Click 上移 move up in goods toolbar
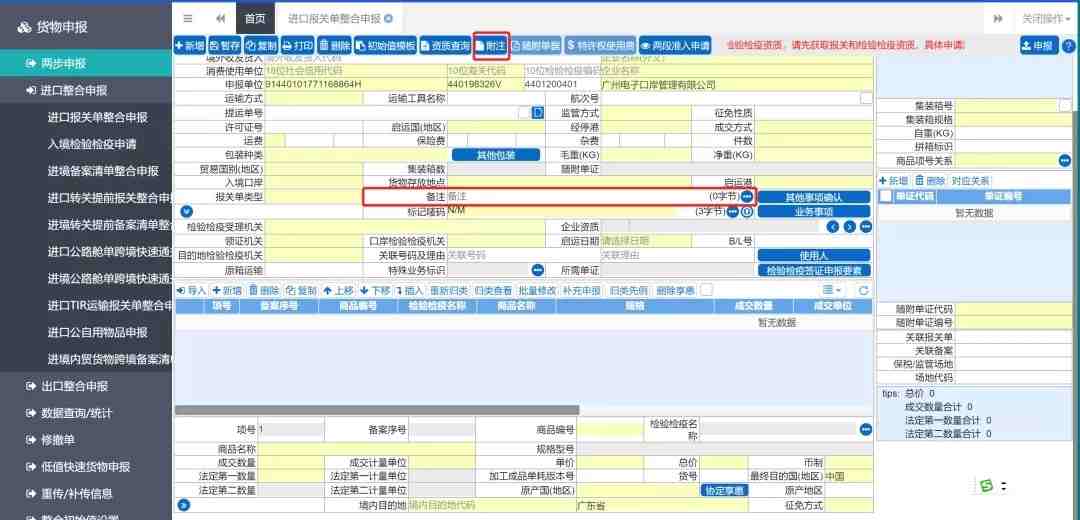This screenshot has width=1080, height=520. point(338,291)
